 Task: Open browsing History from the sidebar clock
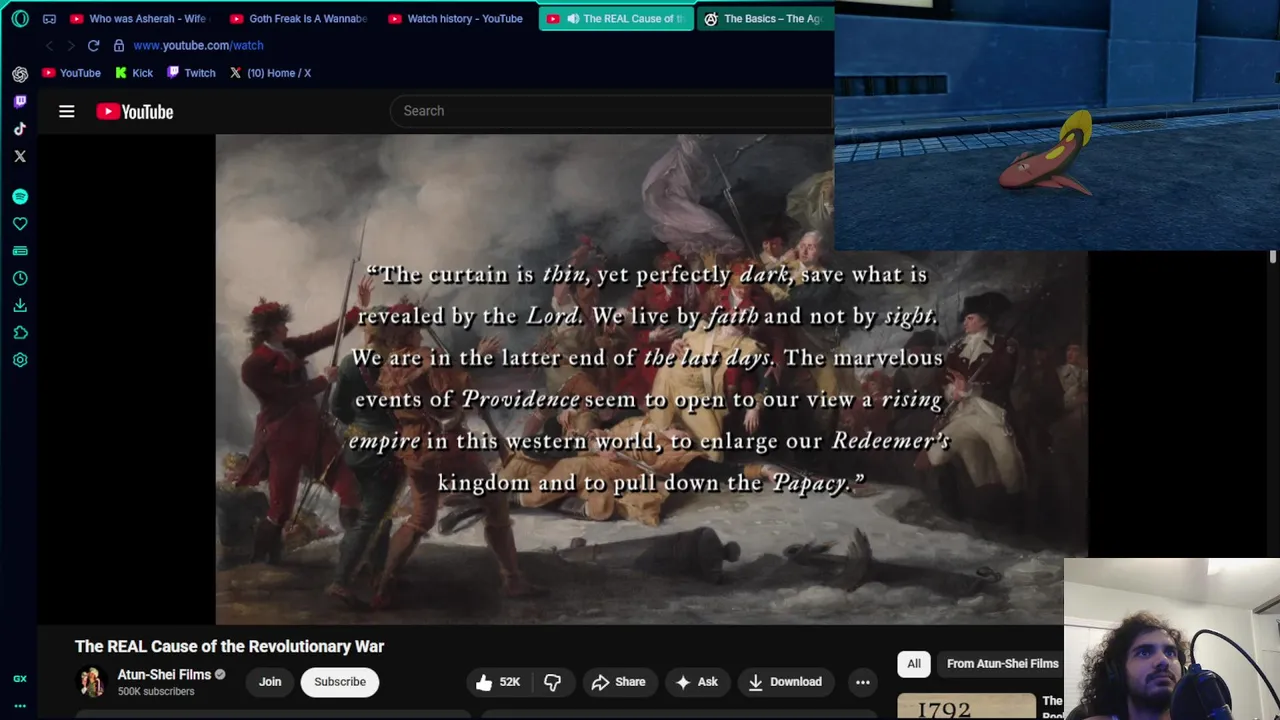click(20, 278)
